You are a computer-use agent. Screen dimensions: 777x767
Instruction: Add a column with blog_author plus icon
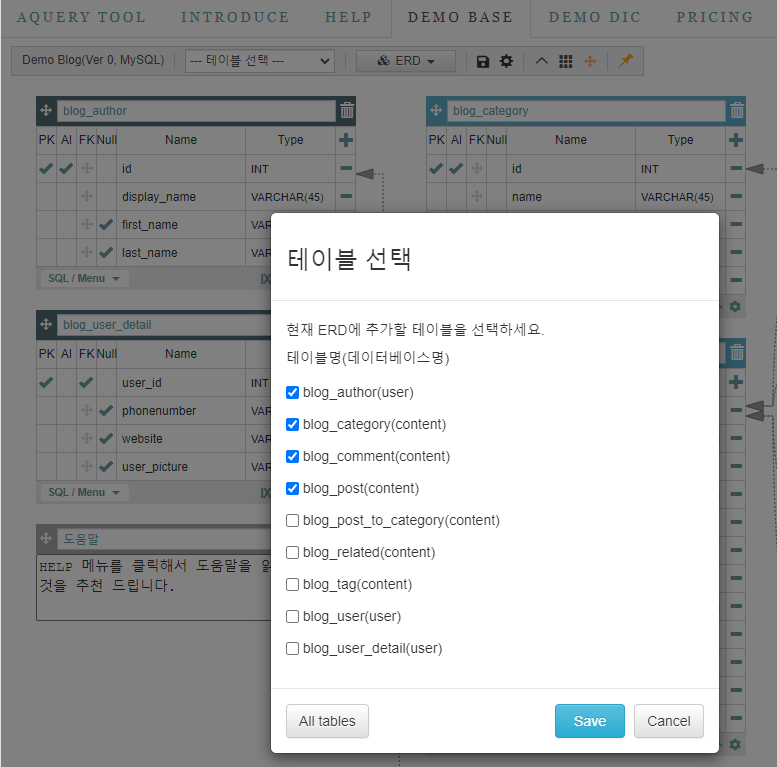coord(346,140)
